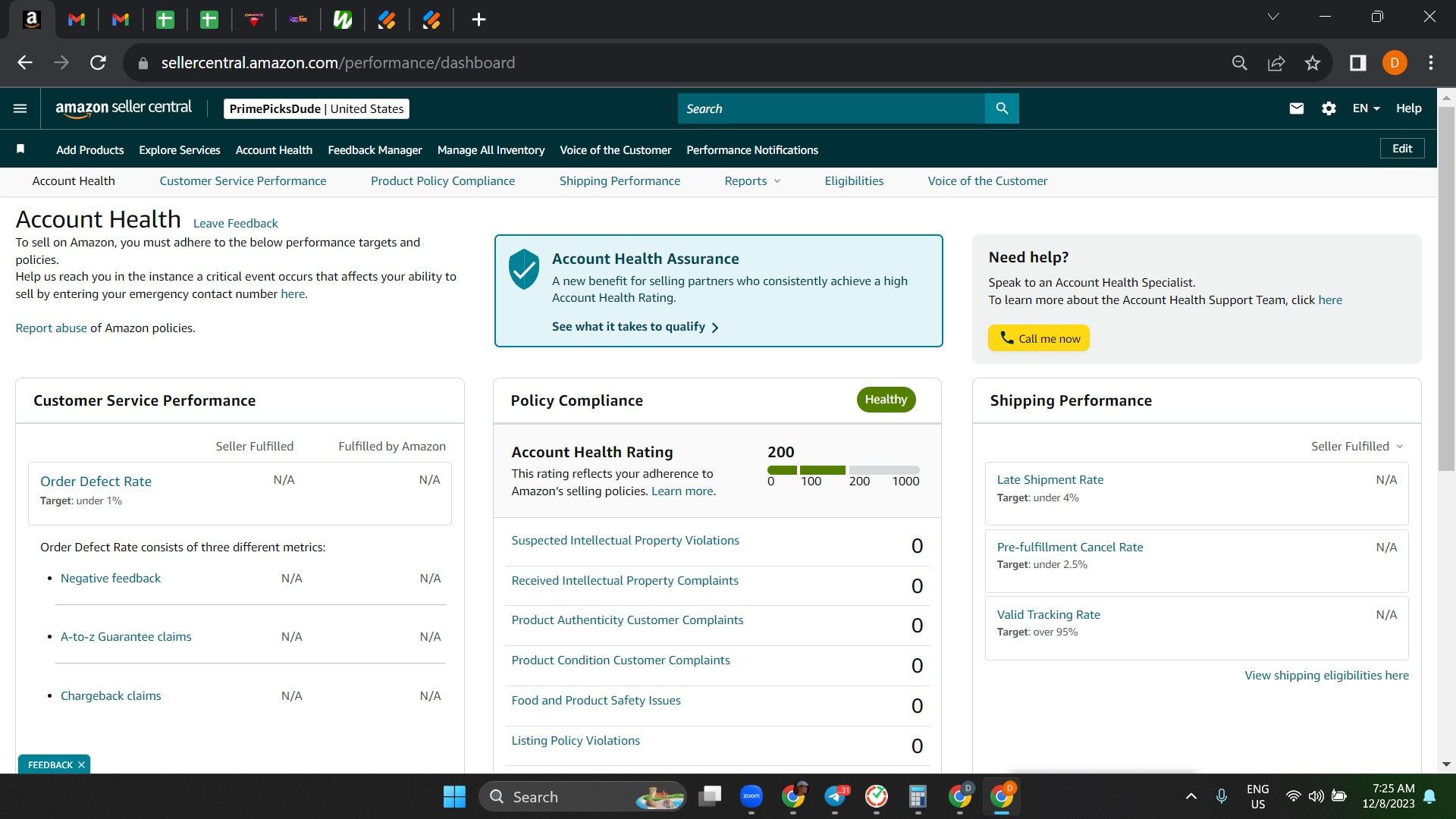Click the Report abuse link
This screenshot has height=819, width=1456.
(52, 328)
